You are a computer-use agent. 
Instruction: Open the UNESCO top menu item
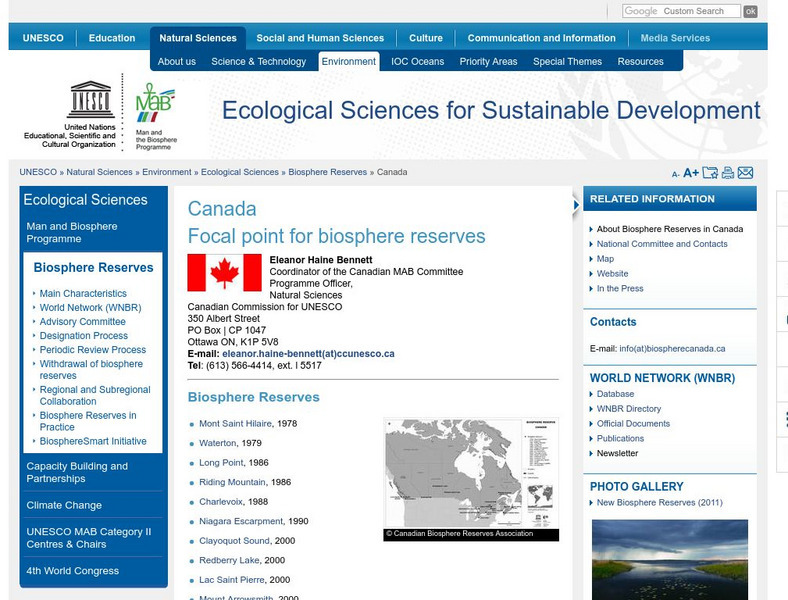click(x=43, y=38)
